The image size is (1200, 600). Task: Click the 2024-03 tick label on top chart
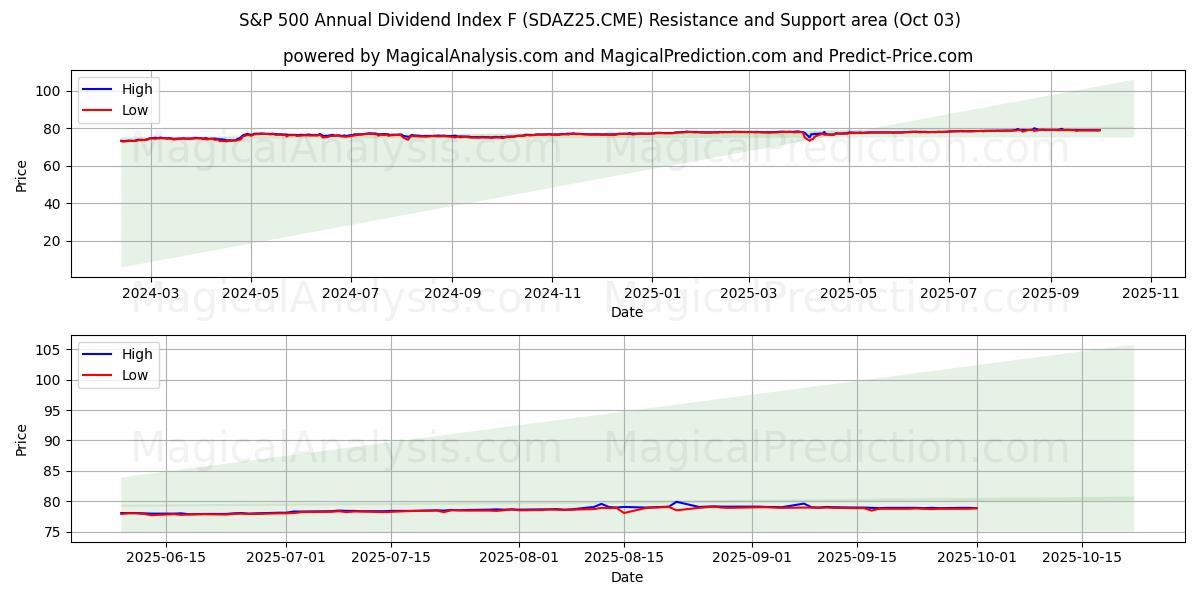(150, 294)
